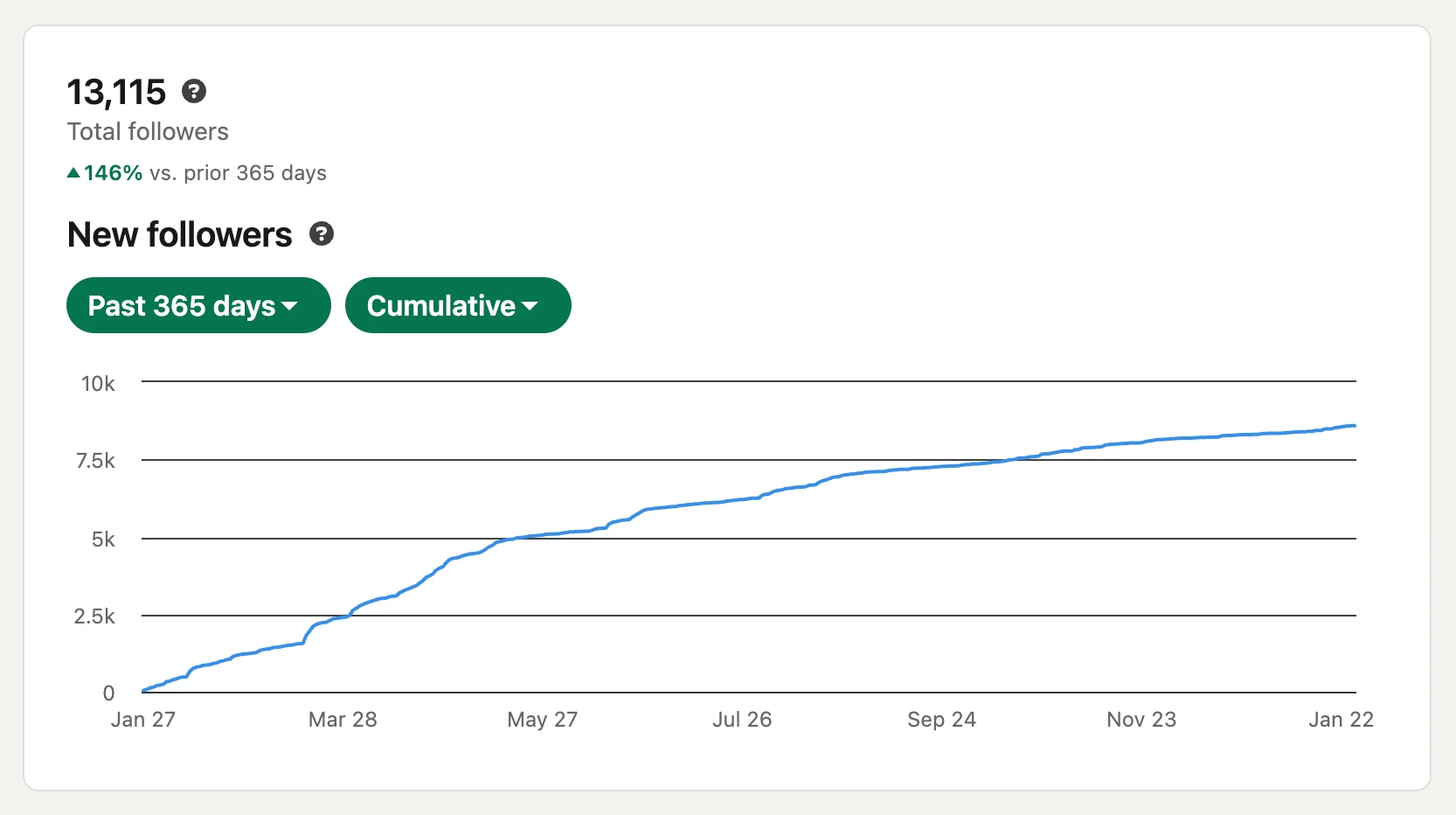This screenshot has width=1456, height=815.
Task: Click the 13,115 total followers number
Action: click(x=116, y=92)
